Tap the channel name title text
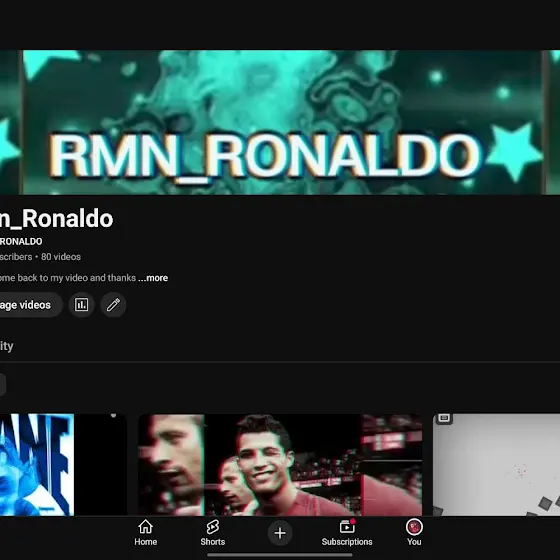 (56, 219)
